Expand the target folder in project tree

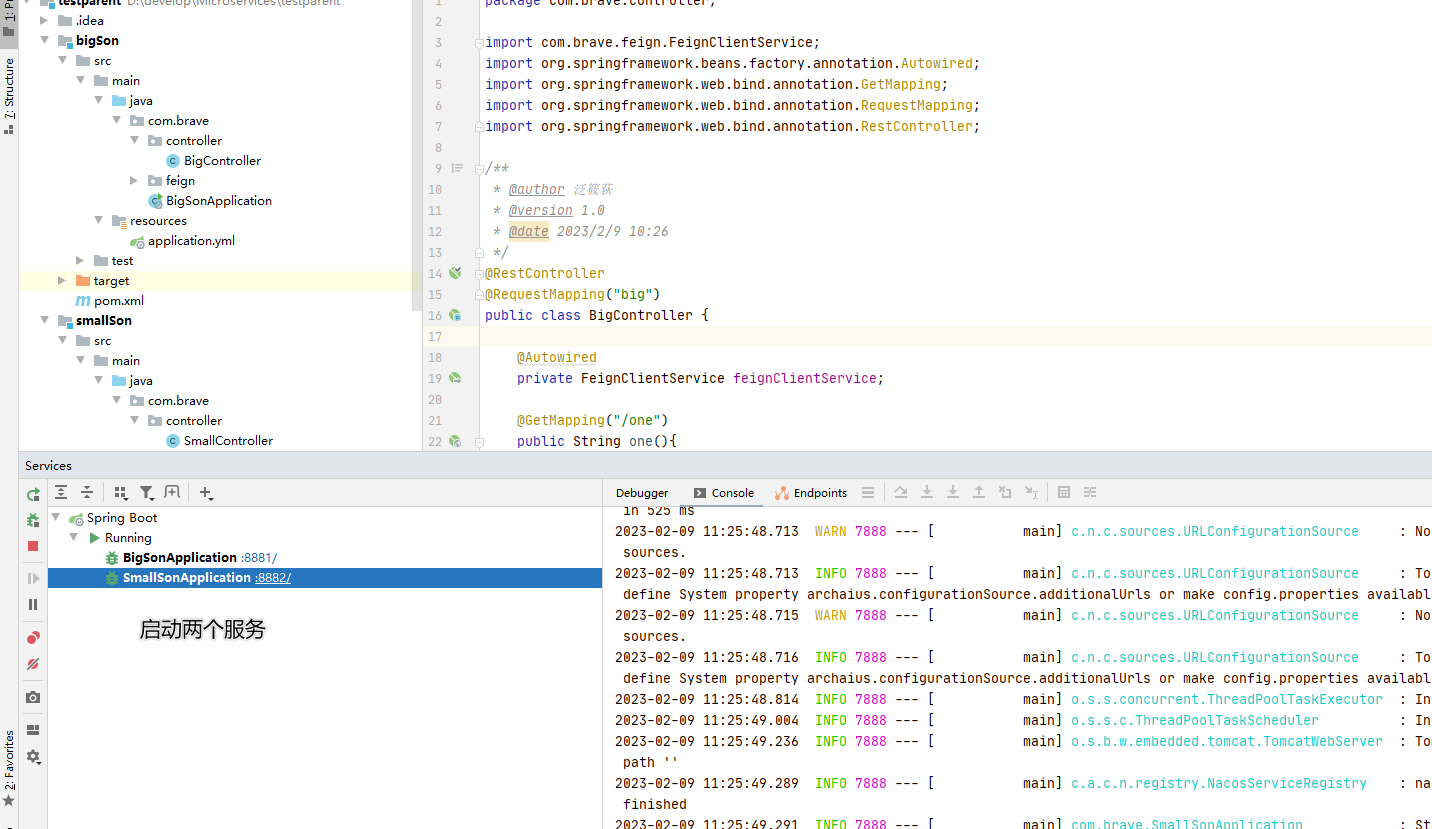click(62, 281)
